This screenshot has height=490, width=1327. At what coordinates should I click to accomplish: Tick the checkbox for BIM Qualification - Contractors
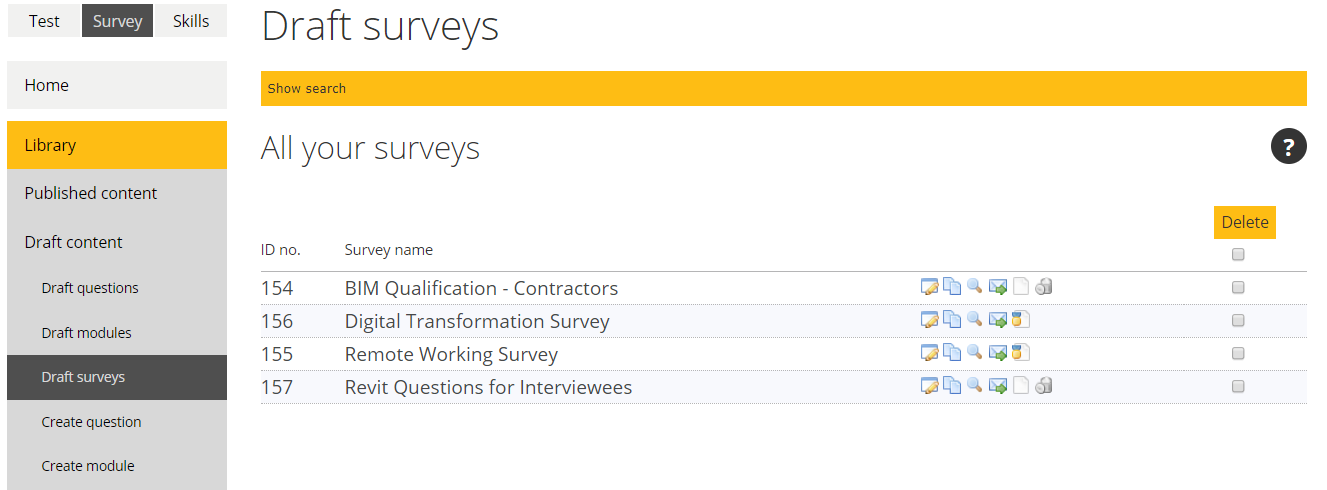(x=1238, y=288)
